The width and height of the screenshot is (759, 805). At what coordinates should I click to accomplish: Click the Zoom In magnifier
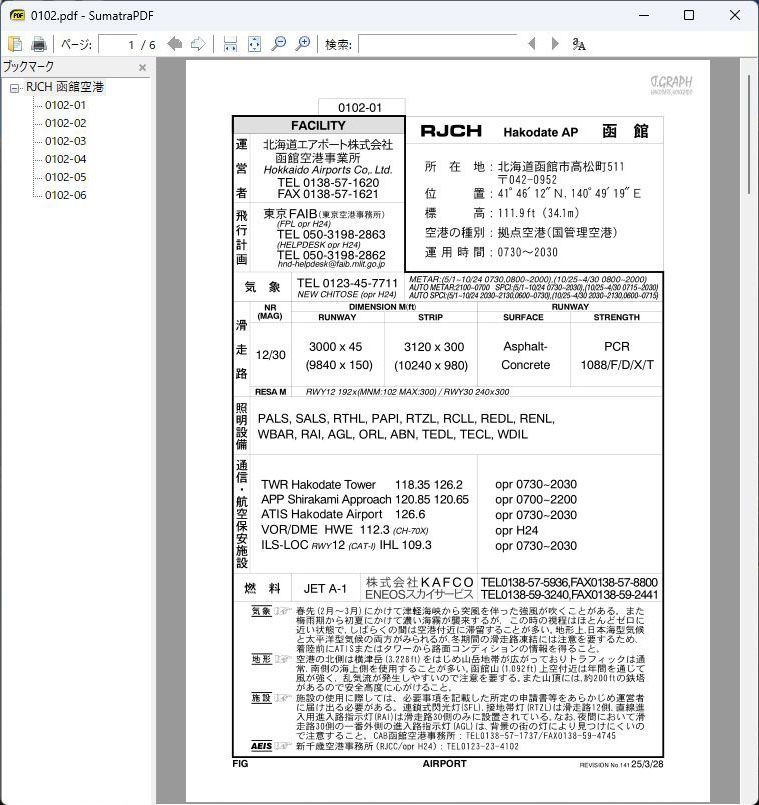click(302, 44)
